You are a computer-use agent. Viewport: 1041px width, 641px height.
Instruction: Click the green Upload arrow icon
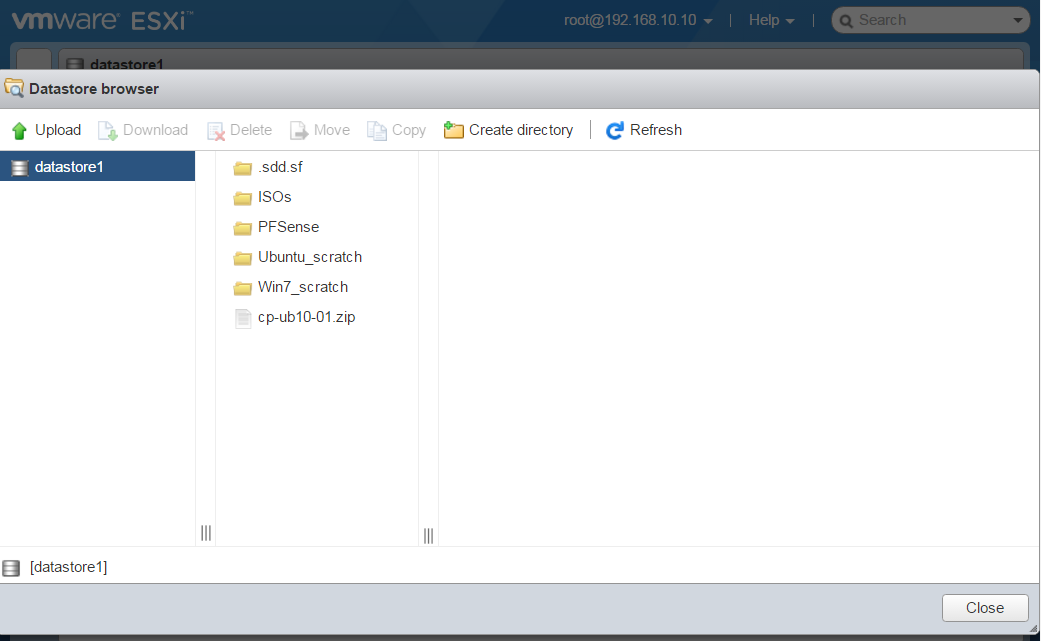tap(19, 131)
